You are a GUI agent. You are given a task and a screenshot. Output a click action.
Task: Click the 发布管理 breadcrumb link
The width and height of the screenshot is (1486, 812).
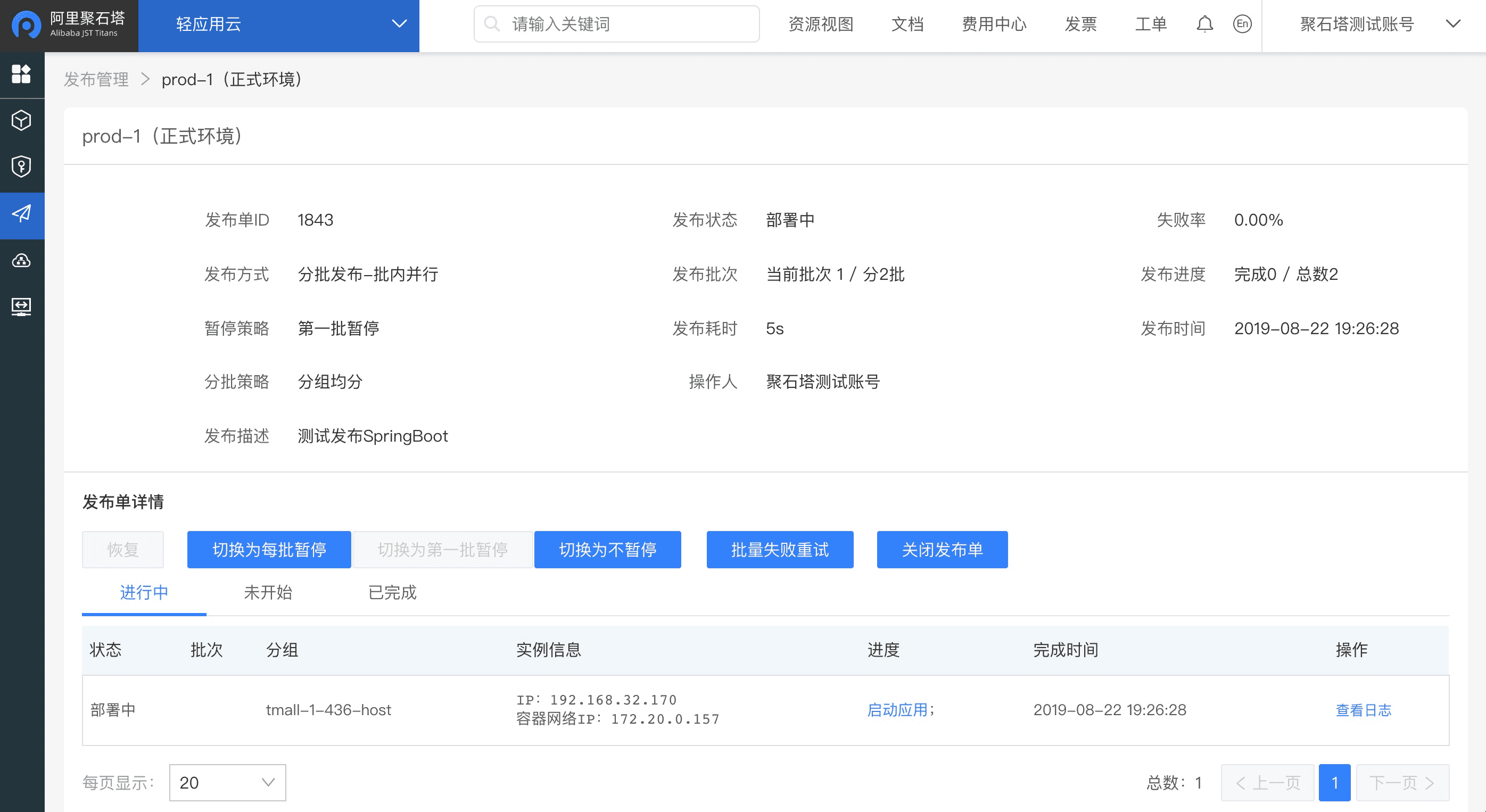[96, 80]
